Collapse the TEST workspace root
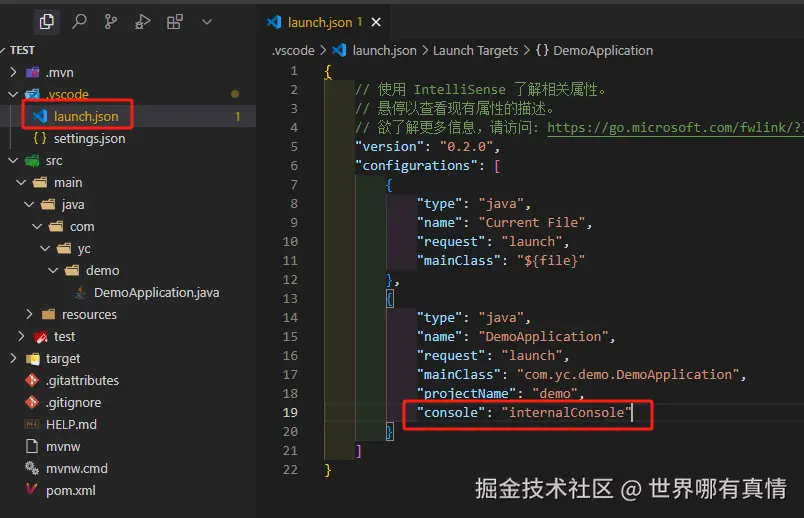804x518 pixels. (x=3, y=50)
